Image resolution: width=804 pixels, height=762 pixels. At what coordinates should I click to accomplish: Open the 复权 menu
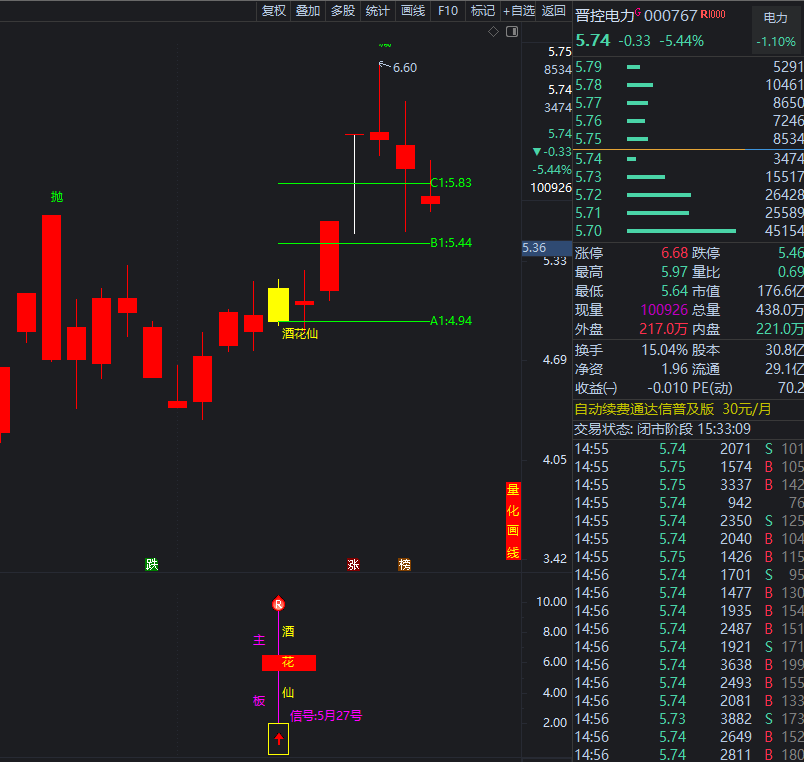[x=273, y=11]
